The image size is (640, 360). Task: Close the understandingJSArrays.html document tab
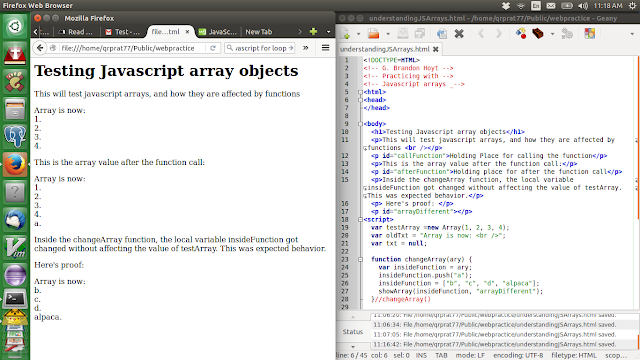click(436, 49)
